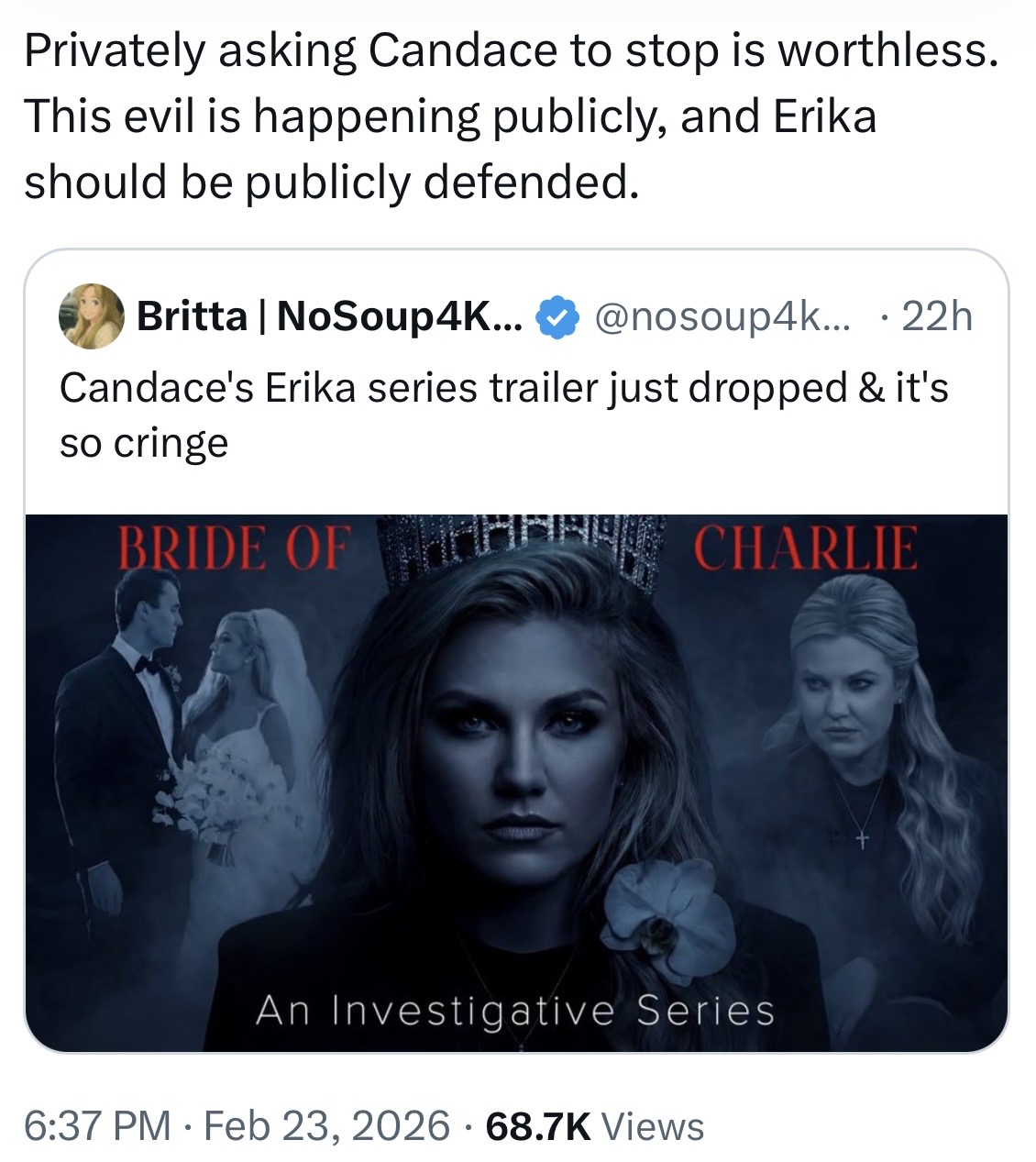
Task: Click the @nosoup4k handle
Action: tap(722, 317)
